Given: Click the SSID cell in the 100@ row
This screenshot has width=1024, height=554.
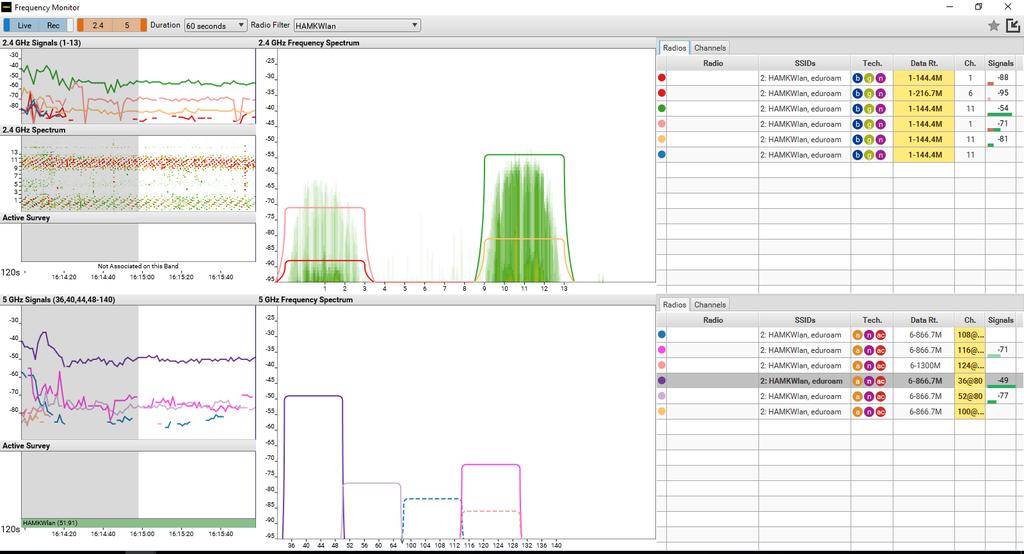Looking at the screenshot, I should point(805,412).
